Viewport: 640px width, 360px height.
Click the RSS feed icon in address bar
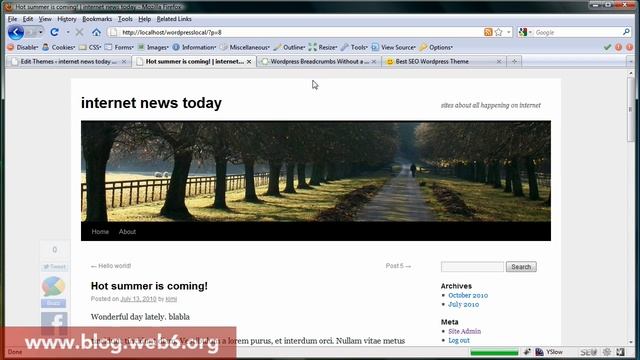(x=488, y=32)
